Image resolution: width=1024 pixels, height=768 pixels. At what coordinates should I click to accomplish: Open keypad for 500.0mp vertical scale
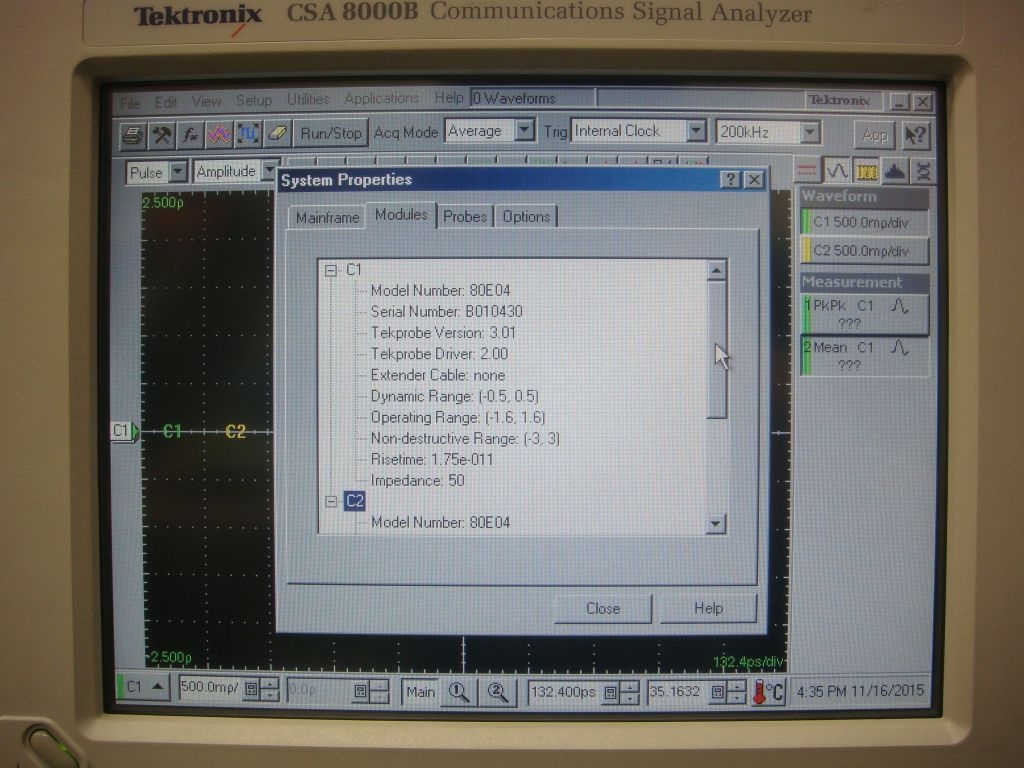[251, 690]
